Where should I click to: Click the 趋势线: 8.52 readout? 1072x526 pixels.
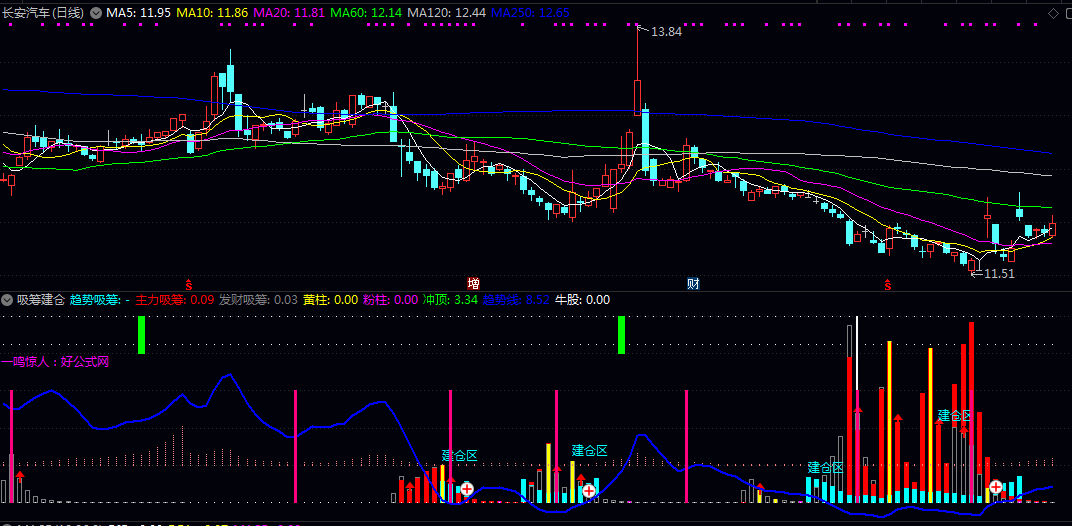pos(516,300)
